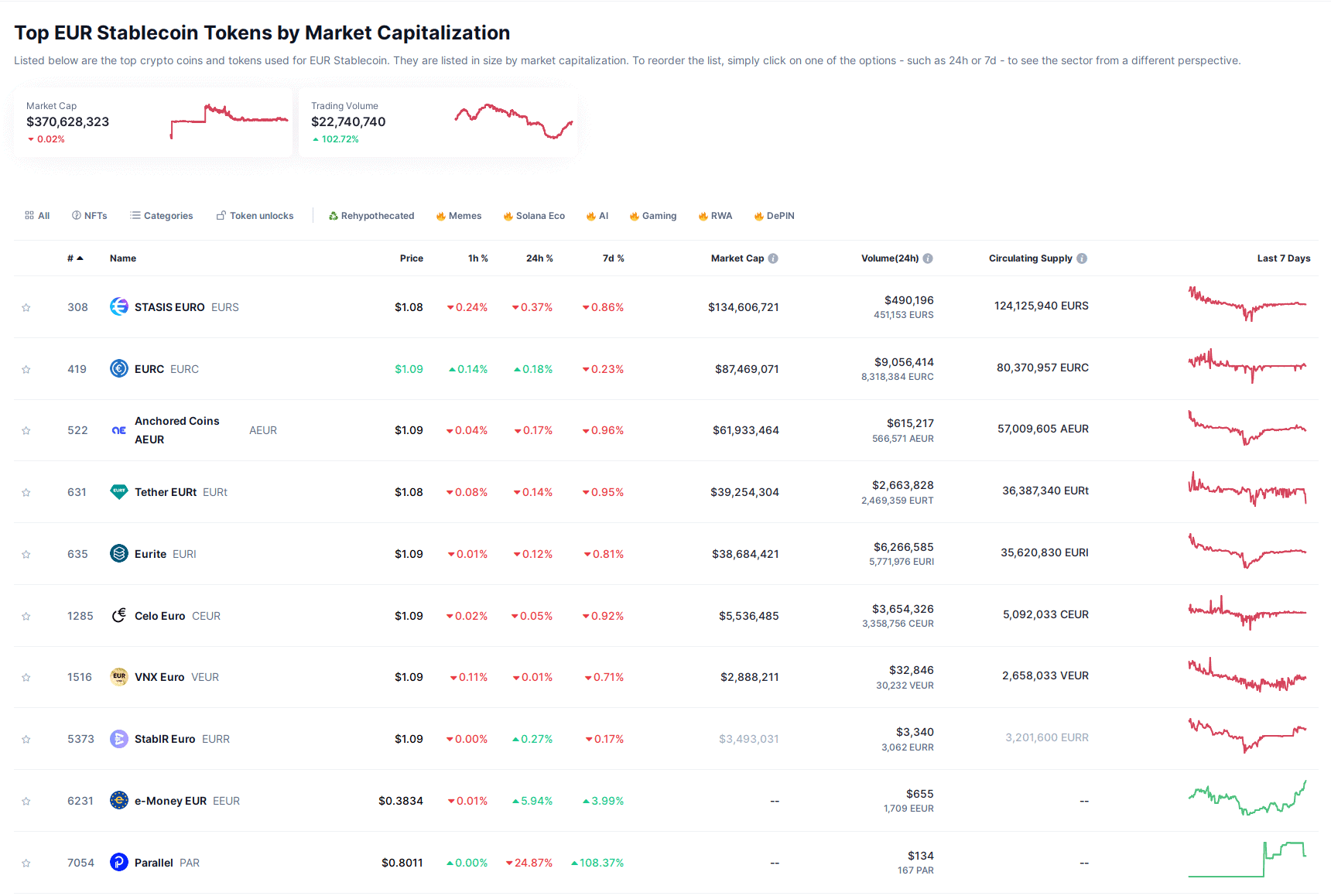This screenshot has height=896, width=1331.
Task: Open Parallel 7-day sparkline chart
Action: point(1247,860)
